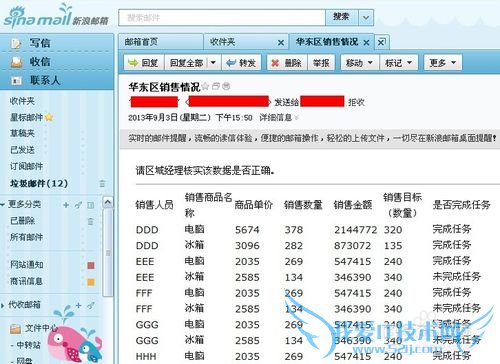This screenshot has width=500, height=364.
Task: Click the 873072 sales amount cell
Action: [352, 246]
